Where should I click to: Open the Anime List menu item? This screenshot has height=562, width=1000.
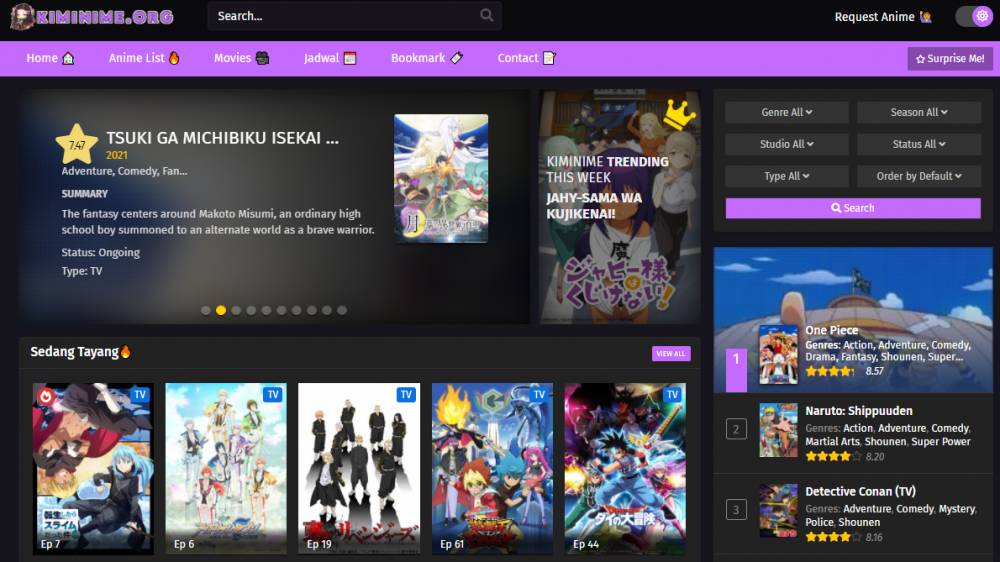[x=143, y=58]
